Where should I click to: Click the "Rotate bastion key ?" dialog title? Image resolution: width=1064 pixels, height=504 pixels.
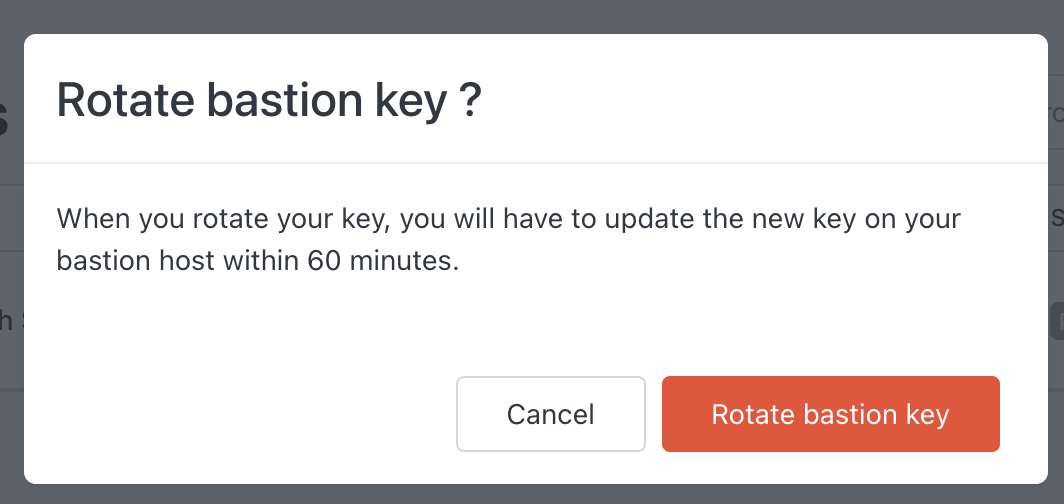pos(269,100)
